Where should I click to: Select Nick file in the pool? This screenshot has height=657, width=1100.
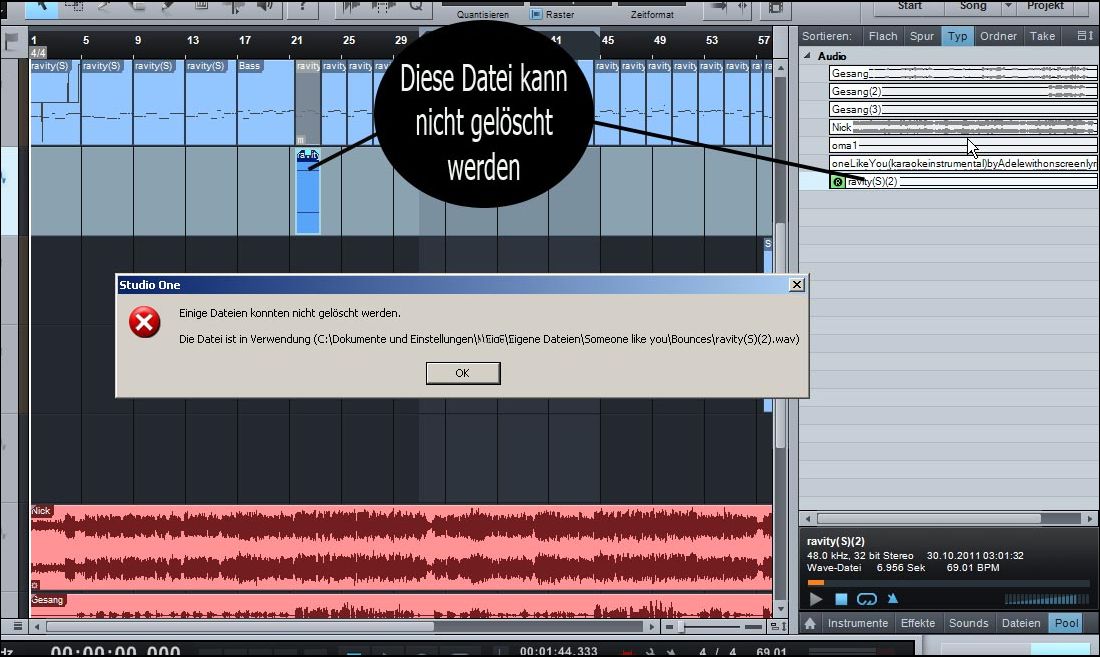962,128
